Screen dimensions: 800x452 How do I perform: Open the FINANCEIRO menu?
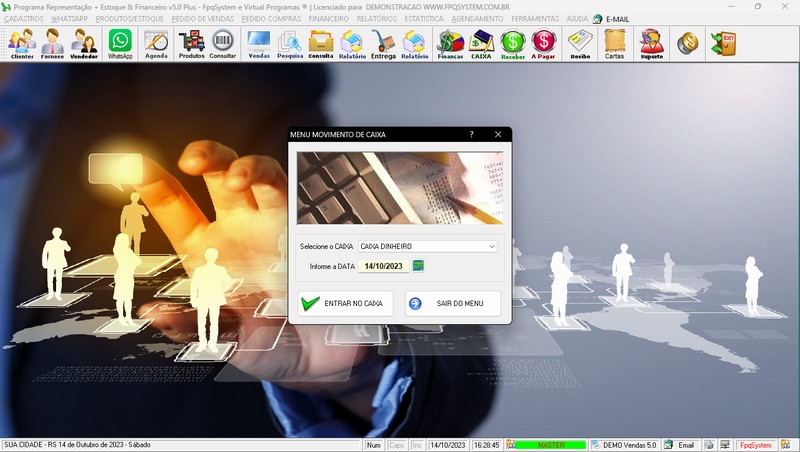click(x=329, y=19)
